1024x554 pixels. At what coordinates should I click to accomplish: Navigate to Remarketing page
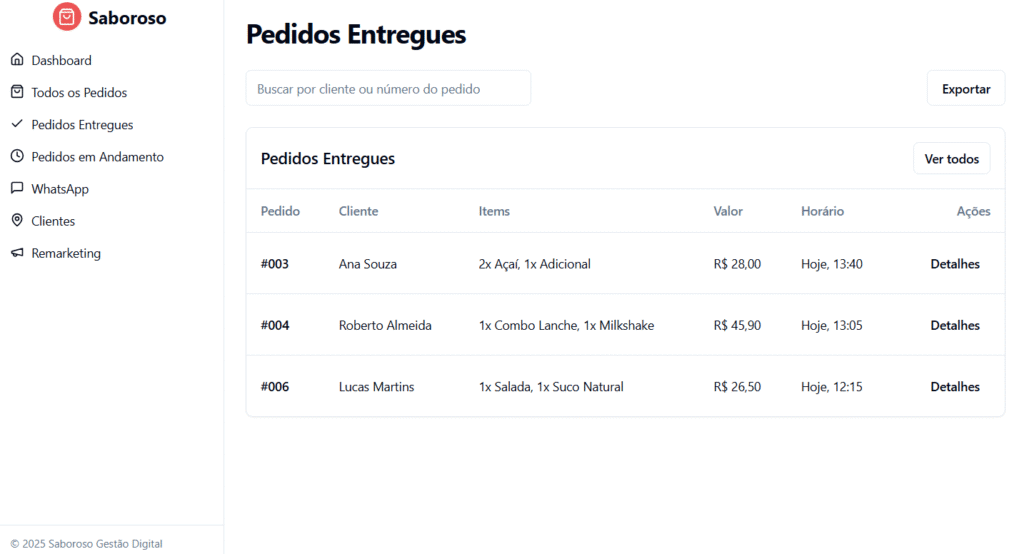tap(66, 253)
